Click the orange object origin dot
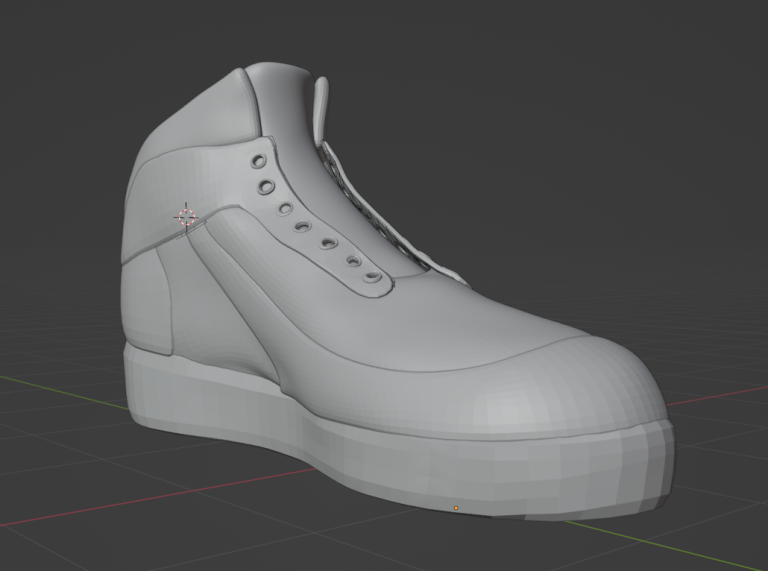This screenshot has width=768, height=571. pos(456,508)
